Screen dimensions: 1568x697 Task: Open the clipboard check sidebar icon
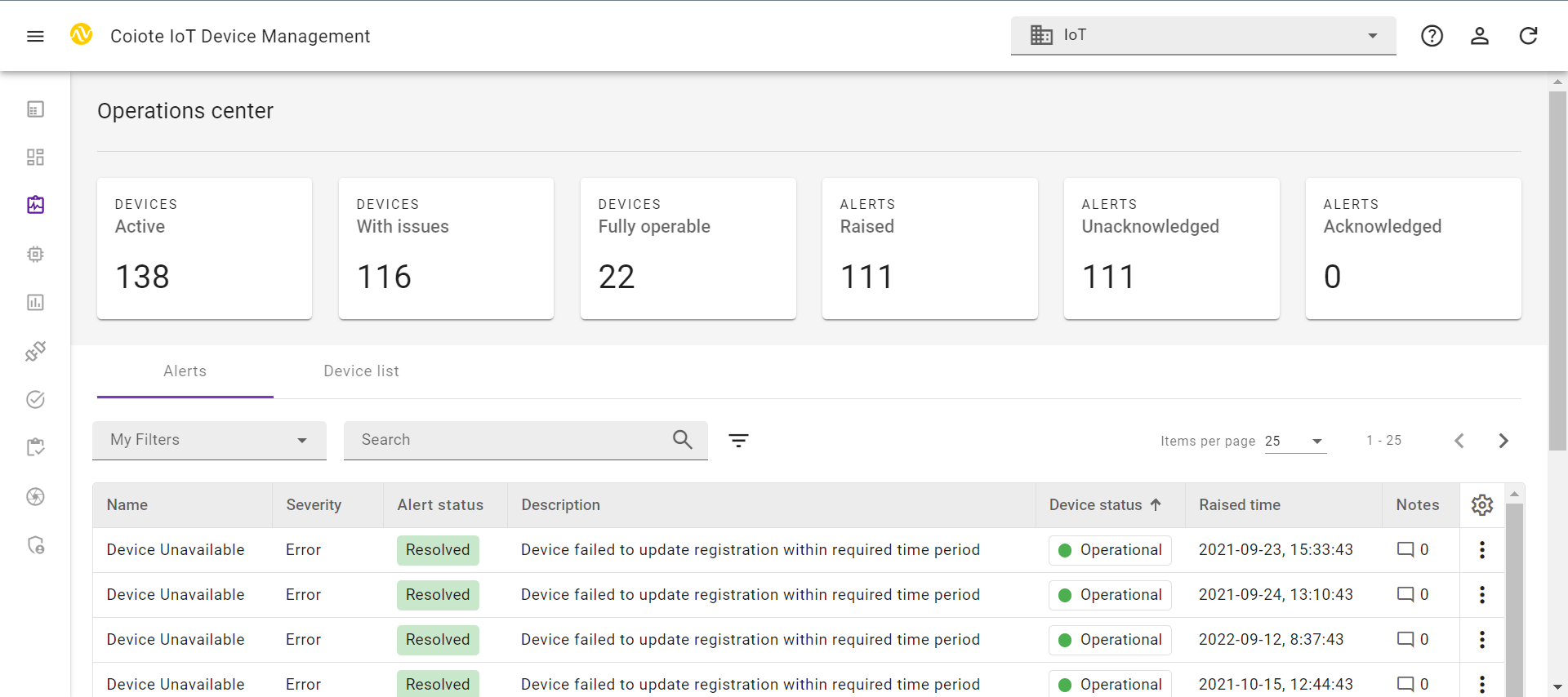pos(35,447)
